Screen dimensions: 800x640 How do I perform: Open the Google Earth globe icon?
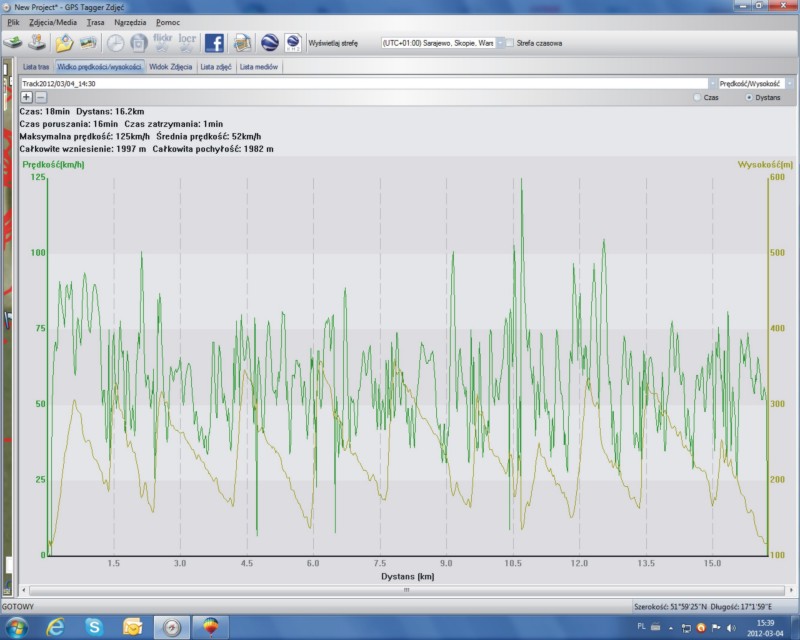(x=269, y=43)
